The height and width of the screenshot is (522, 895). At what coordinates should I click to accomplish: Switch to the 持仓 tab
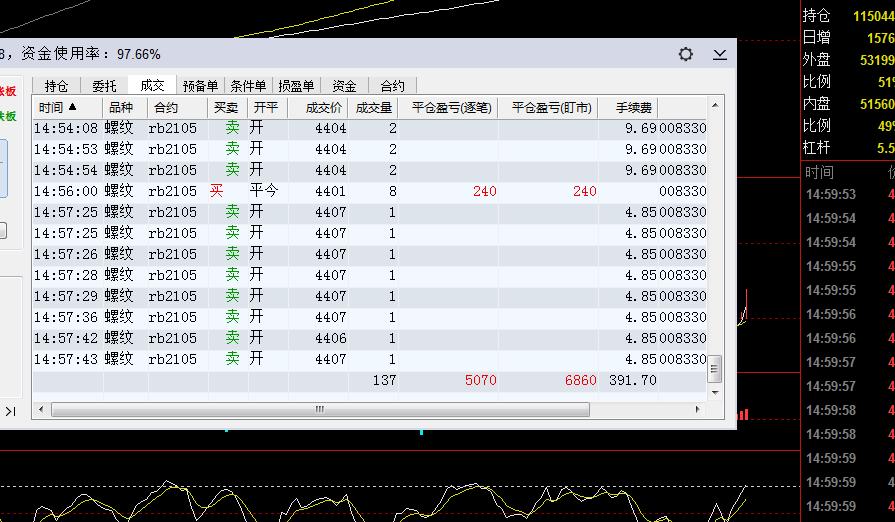tap(57, 86)
